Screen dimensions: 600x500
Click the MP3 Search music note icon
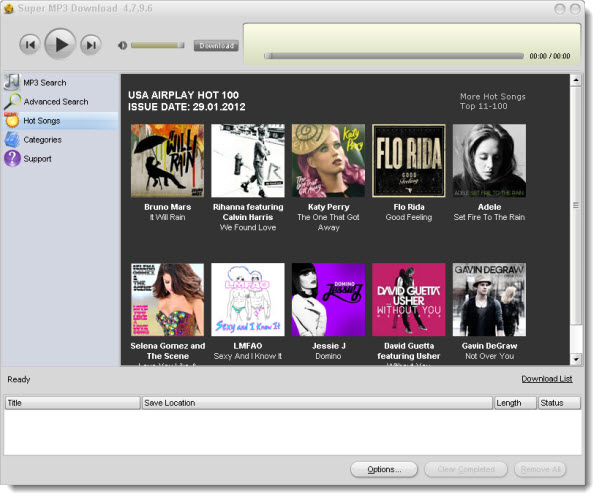click(x=12, y=82)
